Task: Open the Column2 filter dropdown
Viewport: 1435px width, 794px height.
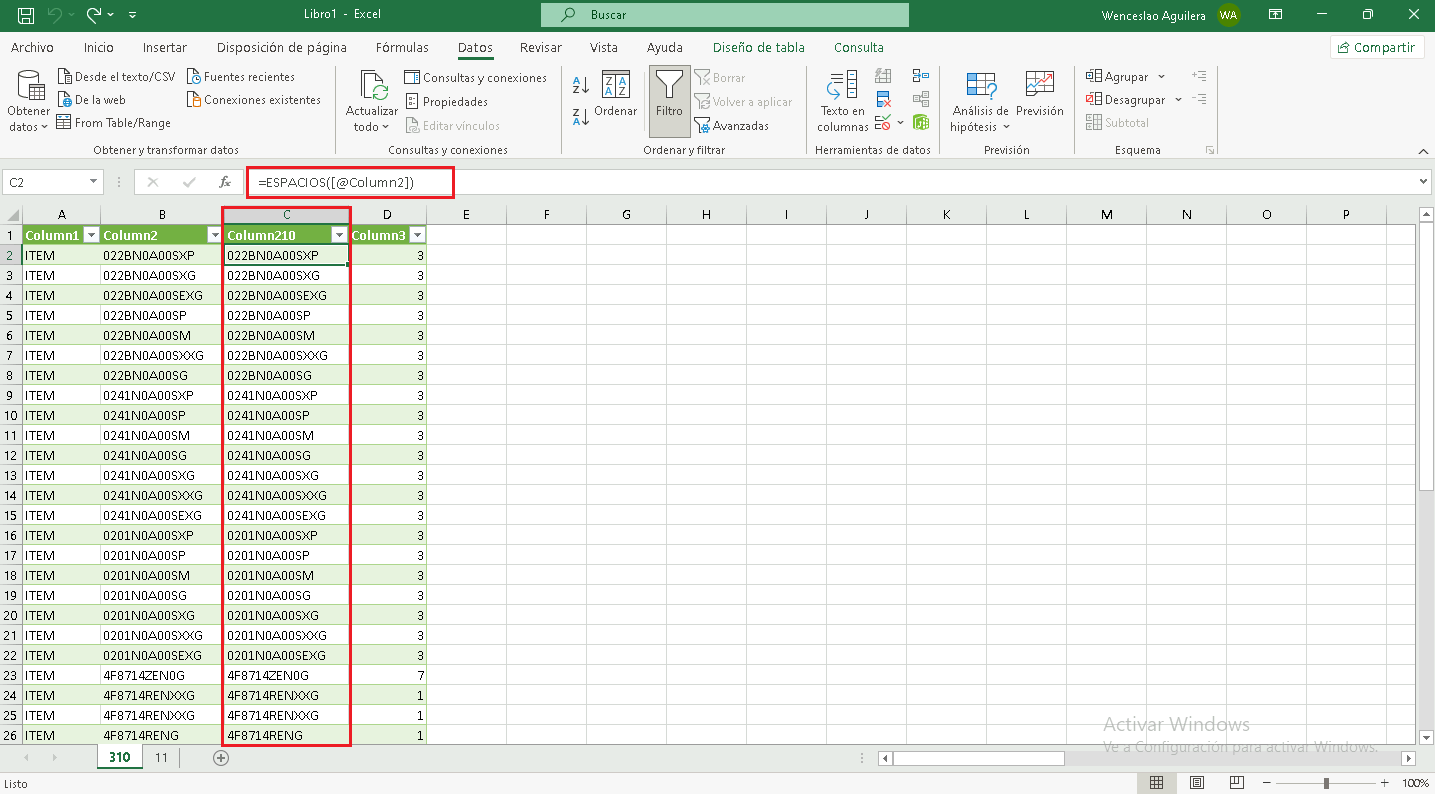Action: [x=213, y=235]
